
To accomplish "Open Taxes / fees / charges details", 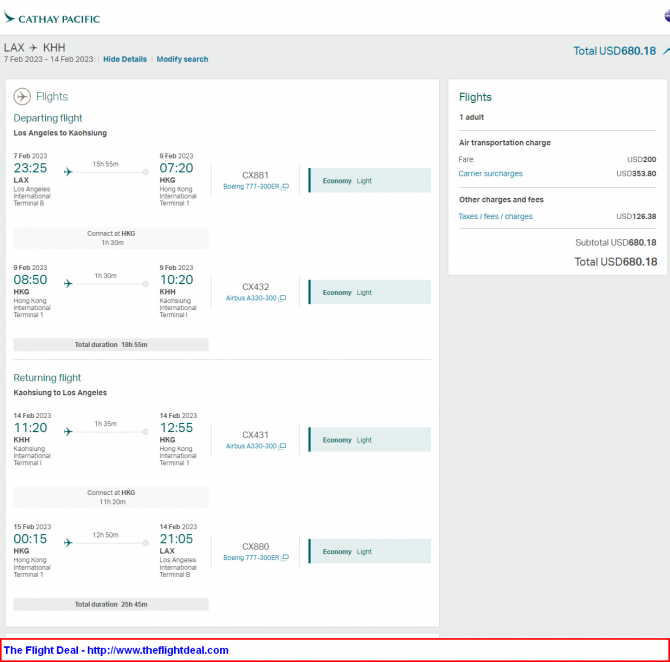I will (495, 216).
